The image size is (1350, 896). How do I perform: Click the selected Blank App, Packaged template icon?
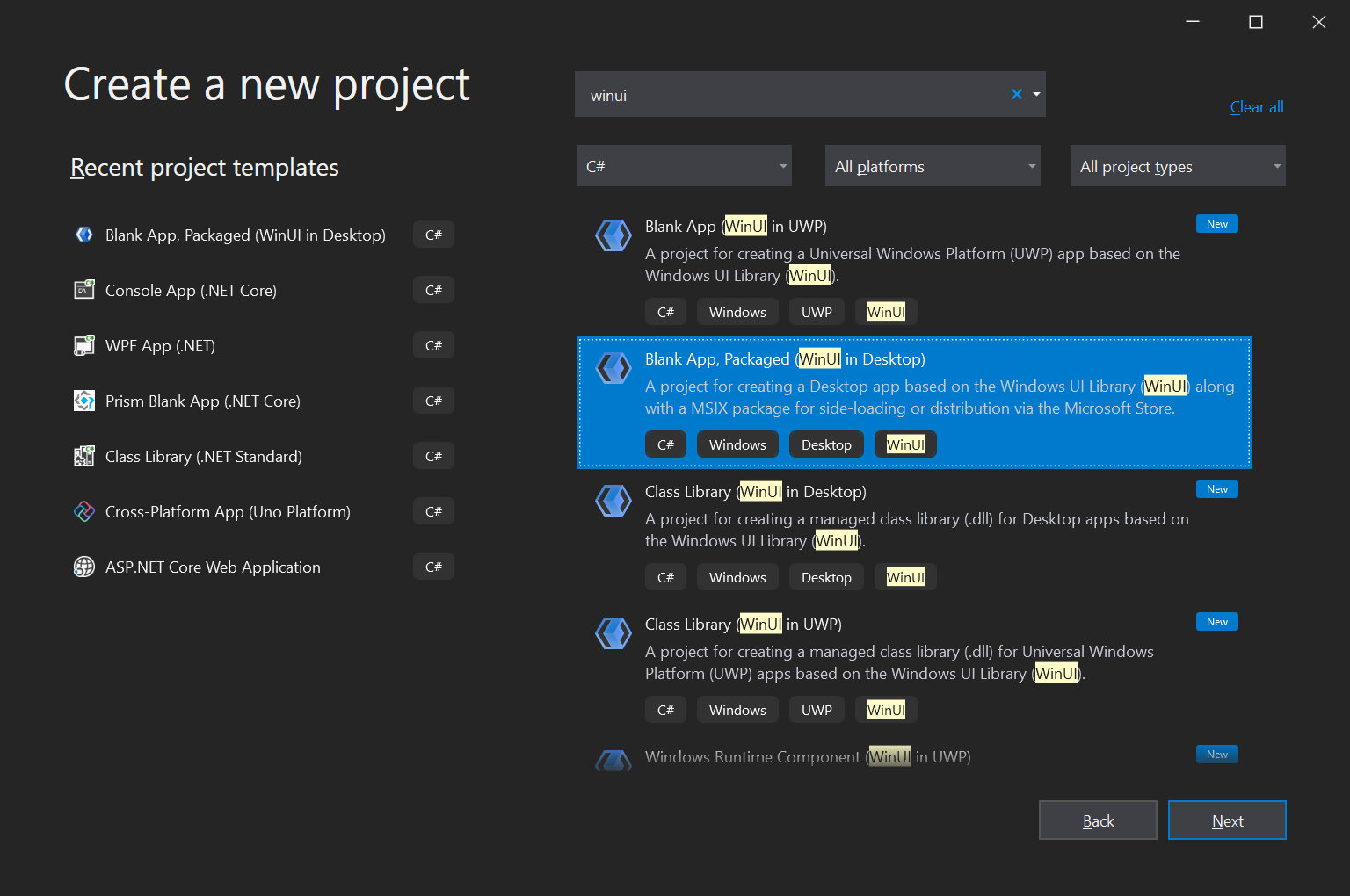[613, 368]
